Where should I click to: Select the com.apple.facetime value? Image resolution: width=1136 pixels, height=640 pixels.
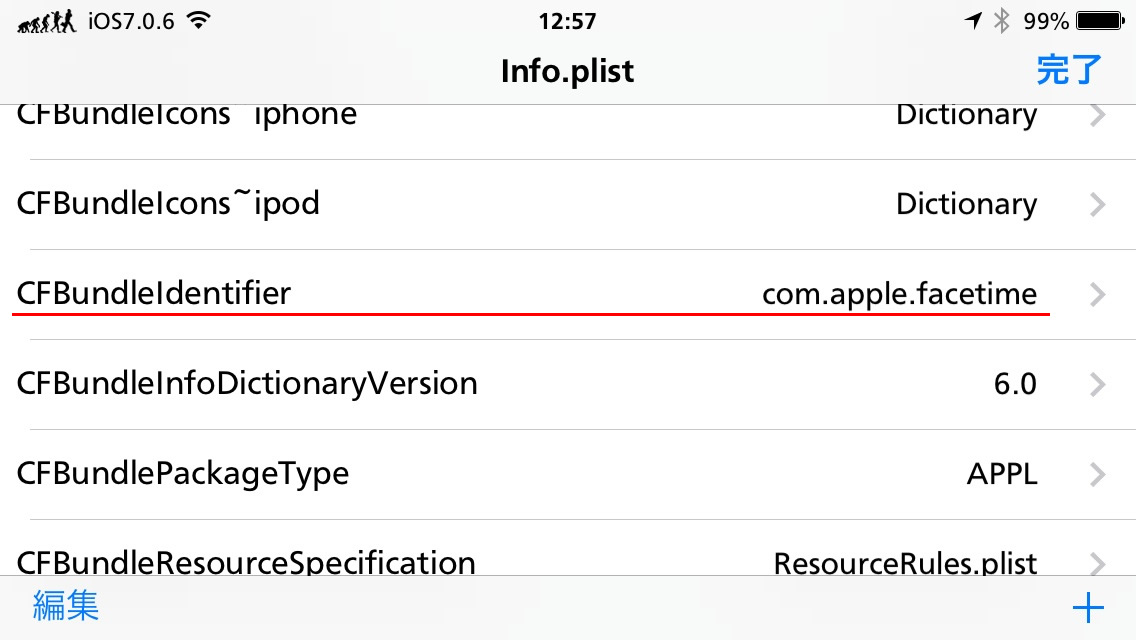pyautogui.click(x=899, y=295)
